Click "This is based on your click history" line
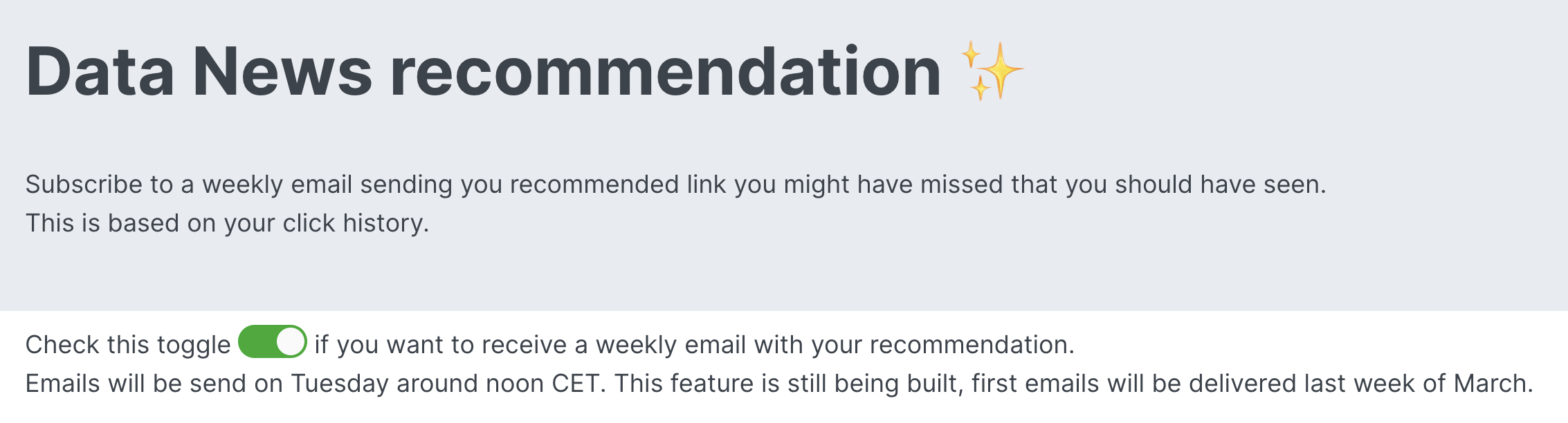Viewport: 1568px width, 423px height. point(227,223)
